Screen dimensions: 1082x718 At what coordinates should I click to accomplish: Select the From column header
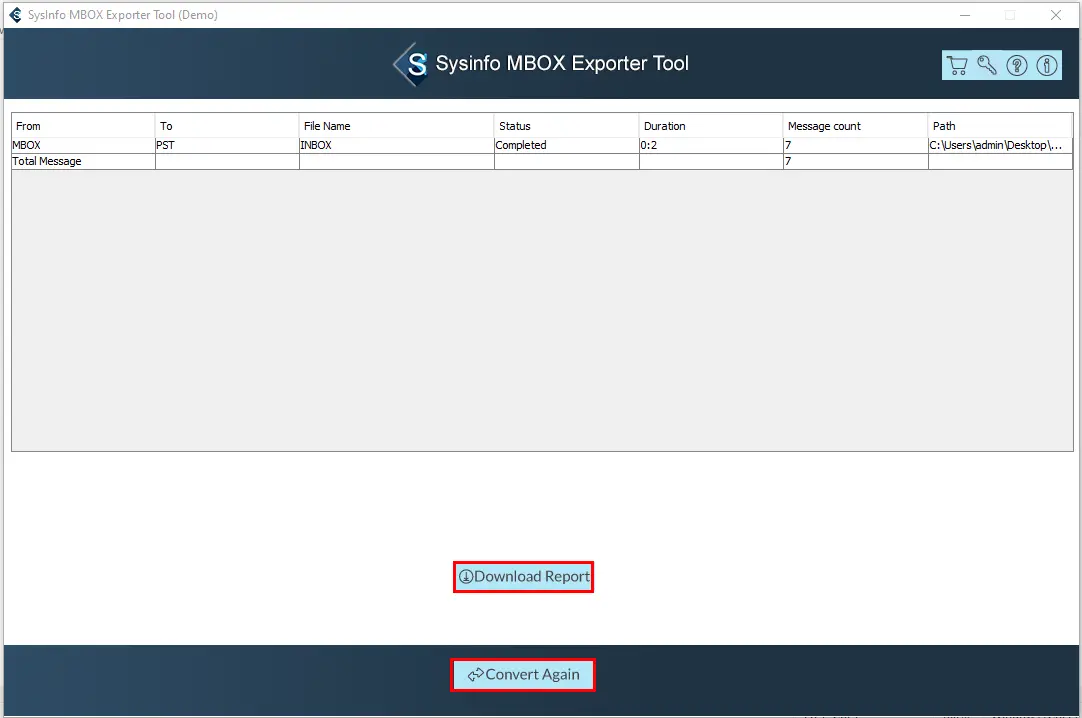pos(83,126)
